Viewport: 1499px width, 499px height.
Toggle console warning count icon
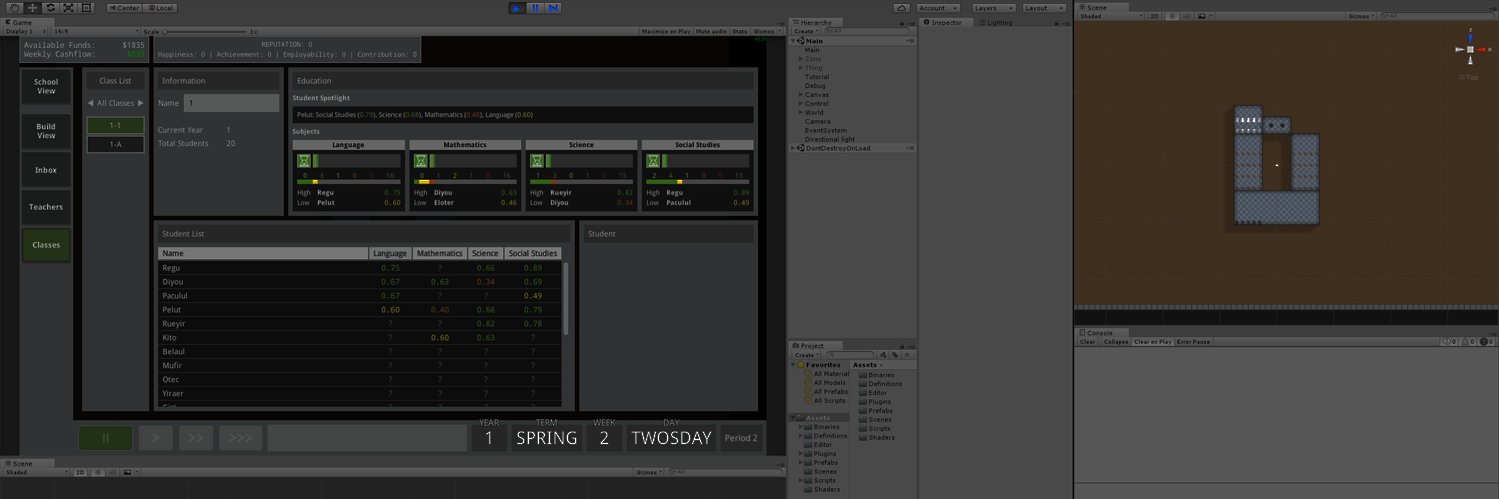pyautogui.click(x=1467, y=341)
